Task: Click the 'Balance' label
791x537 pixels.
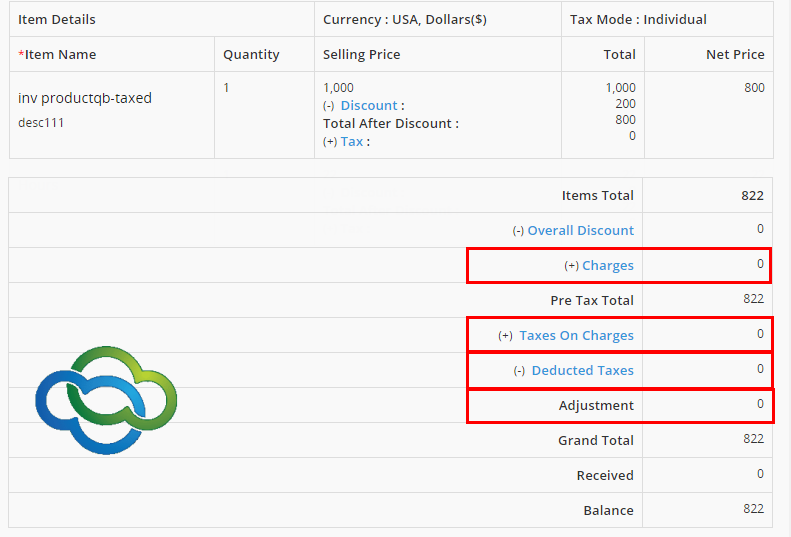Action: [x=608, y=510]
